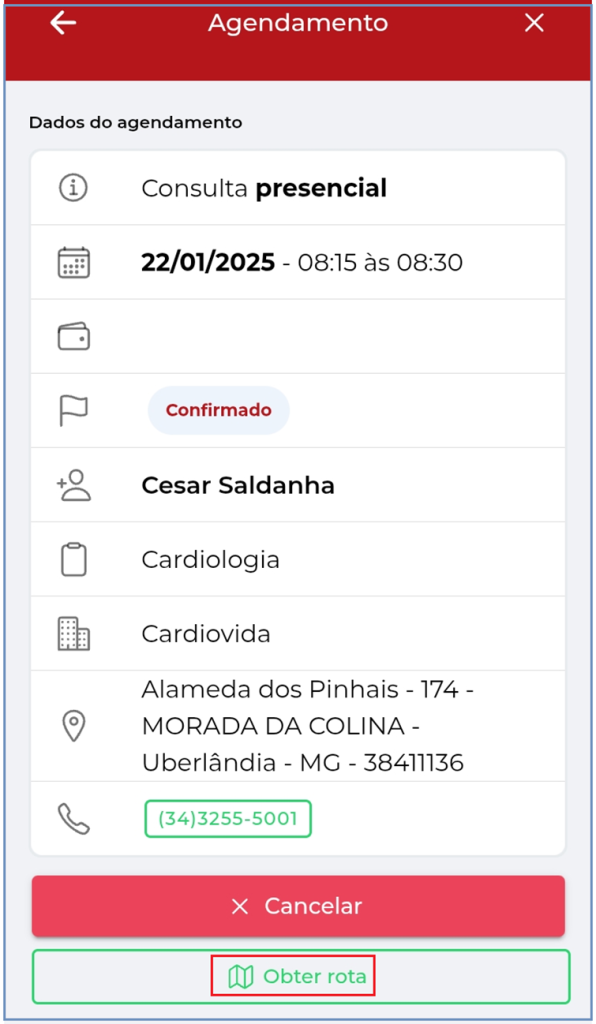Go back using the arrow icon
This screenshot has height=1024, width=596.
(x=63, y=23)
